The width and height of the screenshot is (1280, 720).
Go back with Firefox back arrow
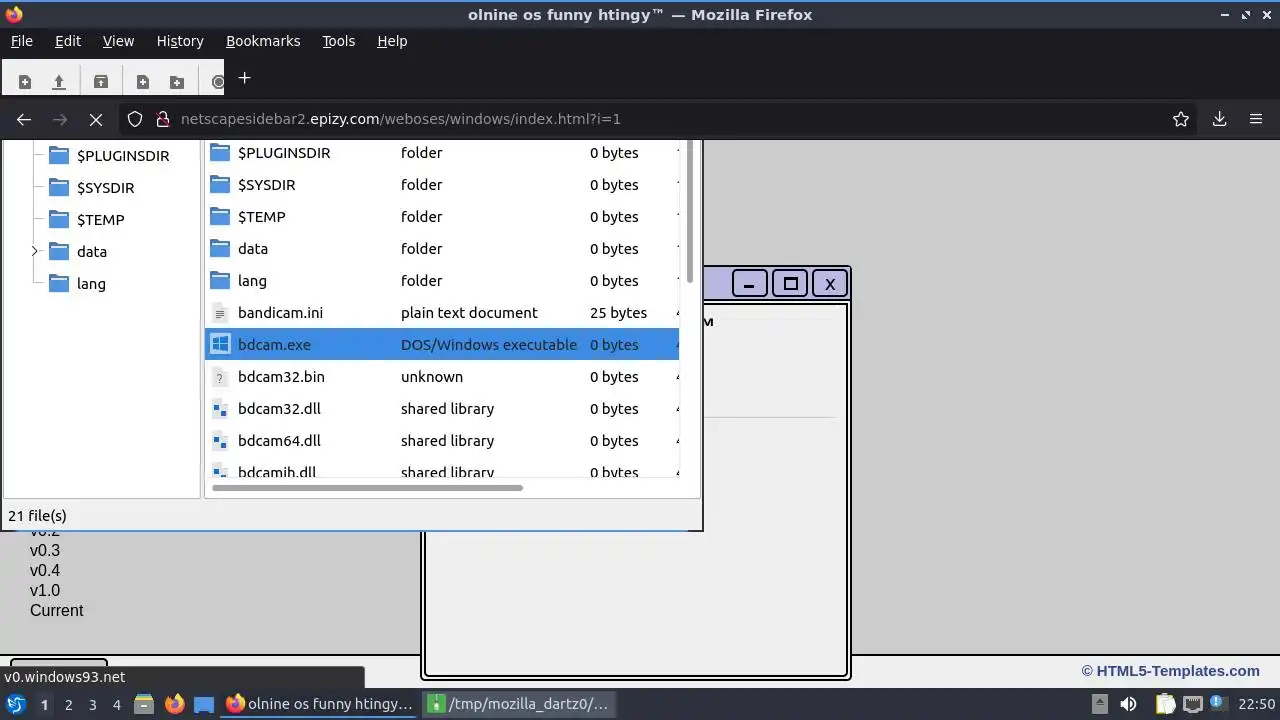[x=24, y=119]
